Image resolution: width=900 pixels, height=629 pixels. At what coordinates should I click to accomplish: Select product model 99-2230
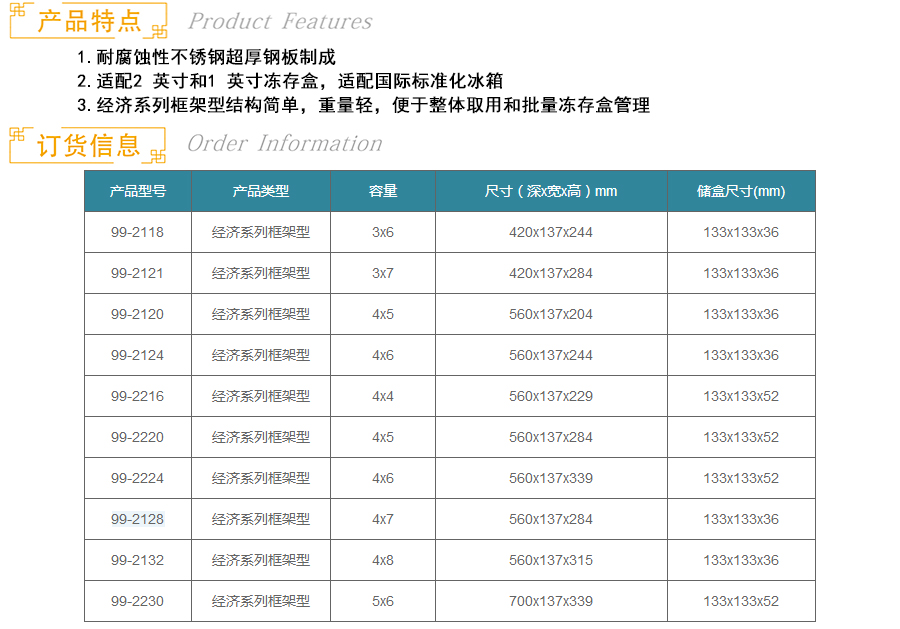138,601
